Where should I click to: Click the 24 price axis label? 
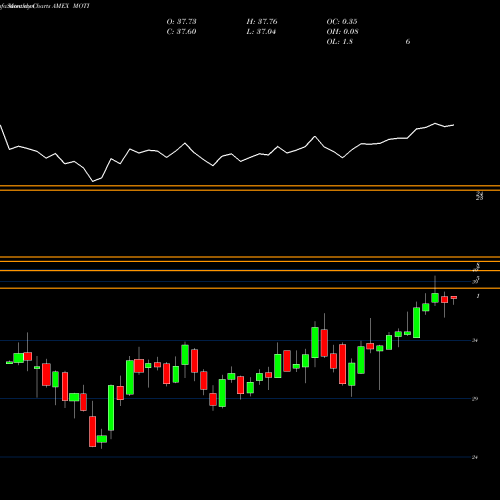click(x=475, y=457)
